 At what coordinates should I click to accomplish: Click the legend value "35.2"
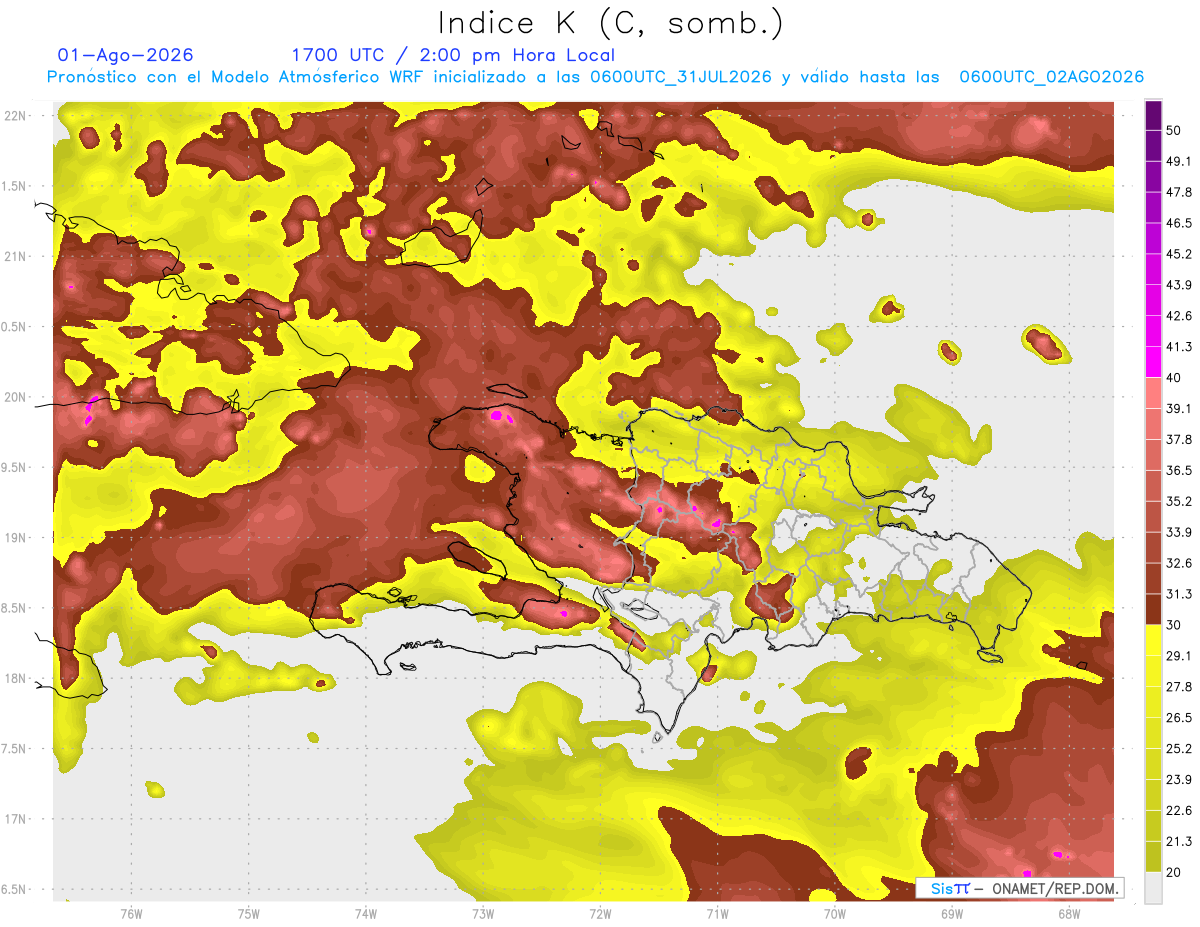click(1179, 501)
